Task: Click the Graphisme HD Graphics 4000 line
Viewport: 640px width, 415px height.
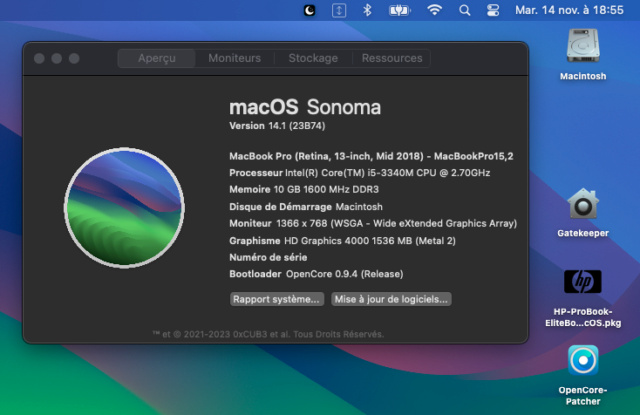Action: coord(342,241)
